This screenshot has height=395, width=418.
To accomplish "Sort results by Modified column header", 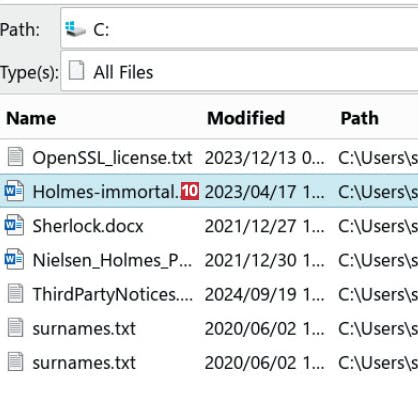I will point(246,118).
